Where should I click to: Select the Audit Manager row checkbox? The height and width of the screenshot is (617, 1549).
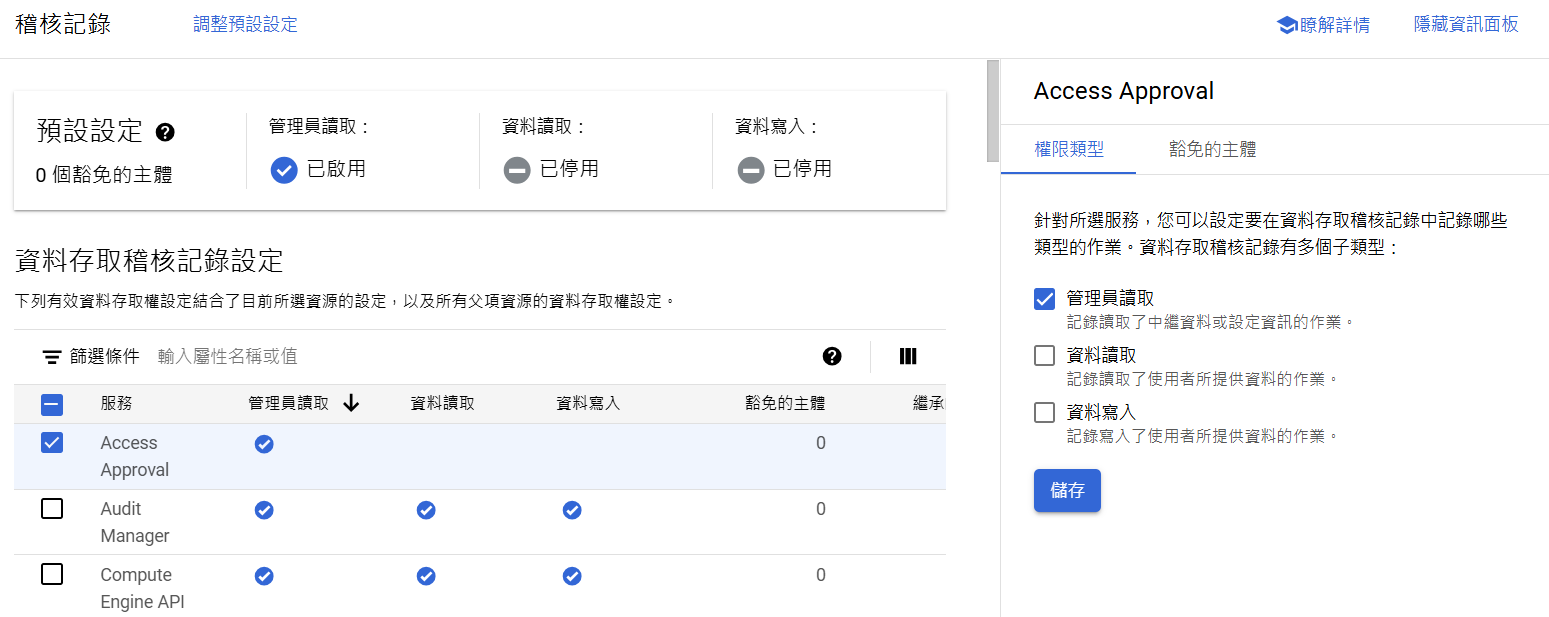tap(52, 508)
